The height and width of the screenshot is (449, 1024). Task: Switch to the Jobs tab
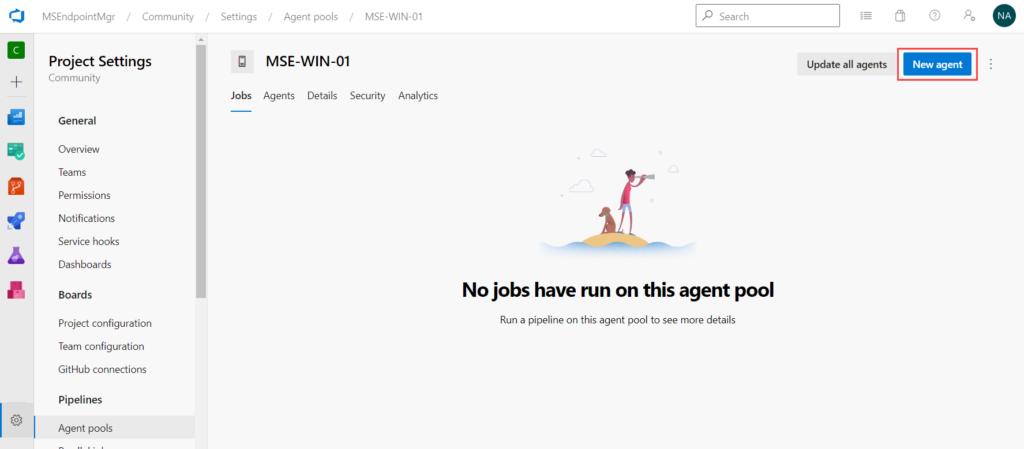coord(241,95)
